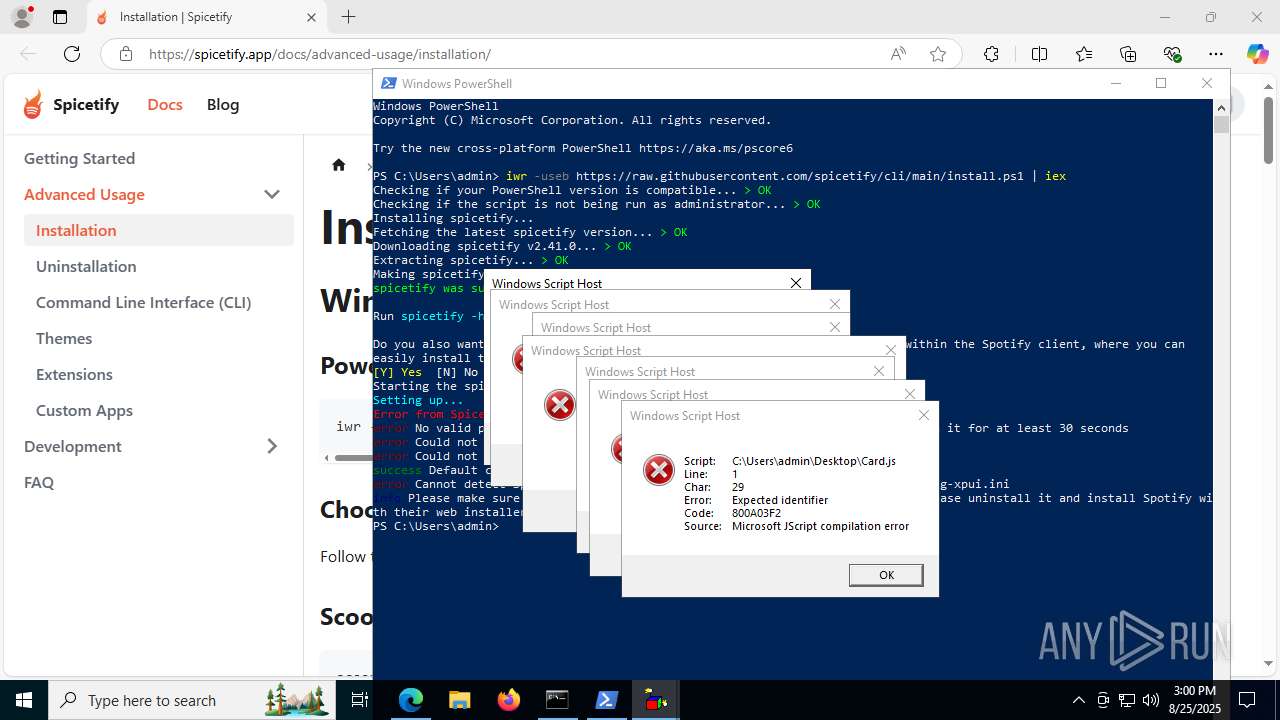Open Custom Apps sidebar page
The image size is (1280, 720).
pyautogui.click(x=84, y=410)
